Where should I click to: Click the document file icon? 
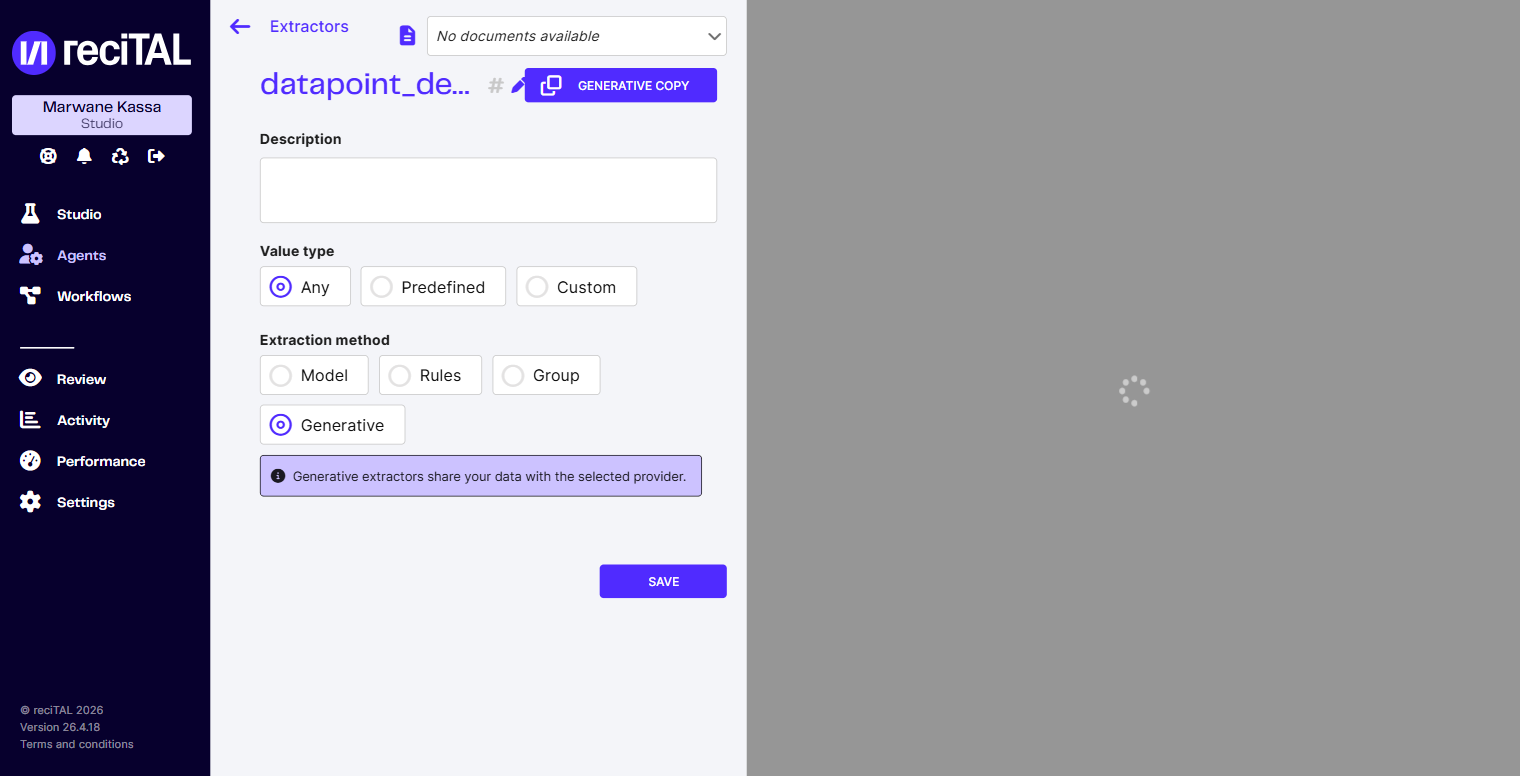(x=407, y=36)
